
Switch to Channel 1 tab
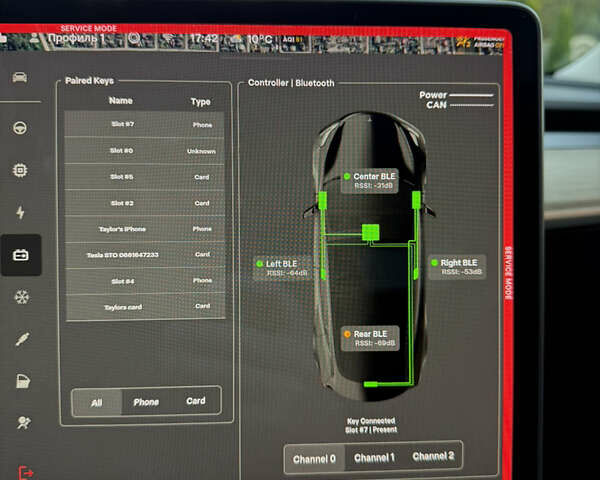pos(373,457)
